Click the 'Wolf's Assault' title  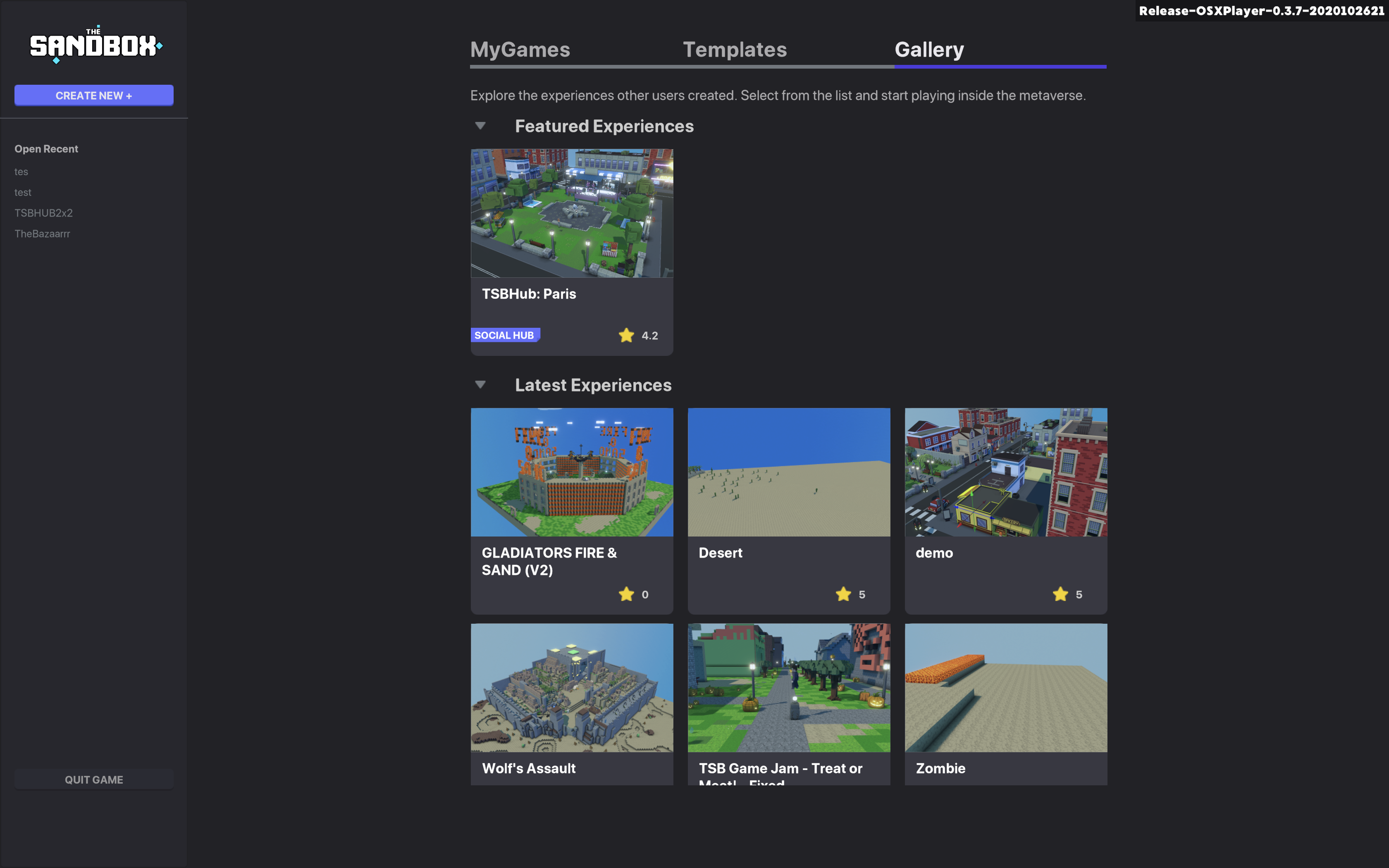point(529,768)
